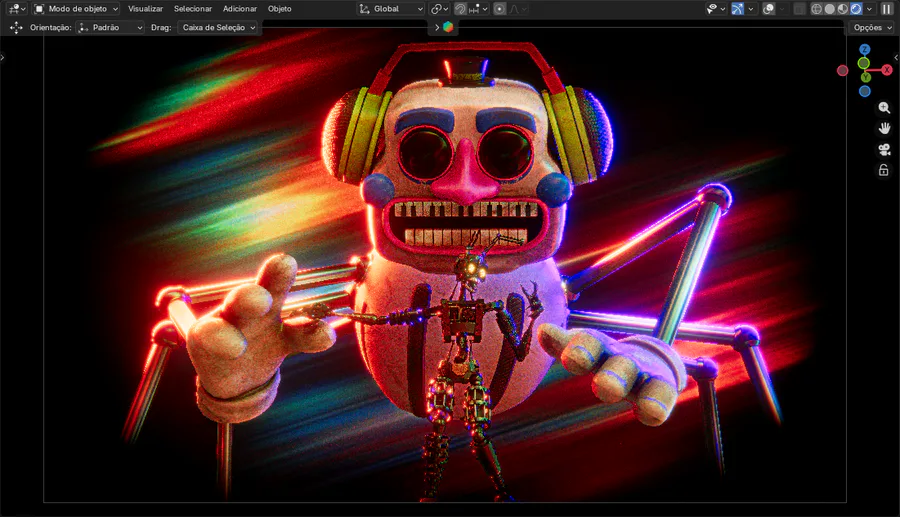The height and width of the screenshot is (517, 900).
Task: Expand the toolbar arrow at left edge
Action: 3,57
